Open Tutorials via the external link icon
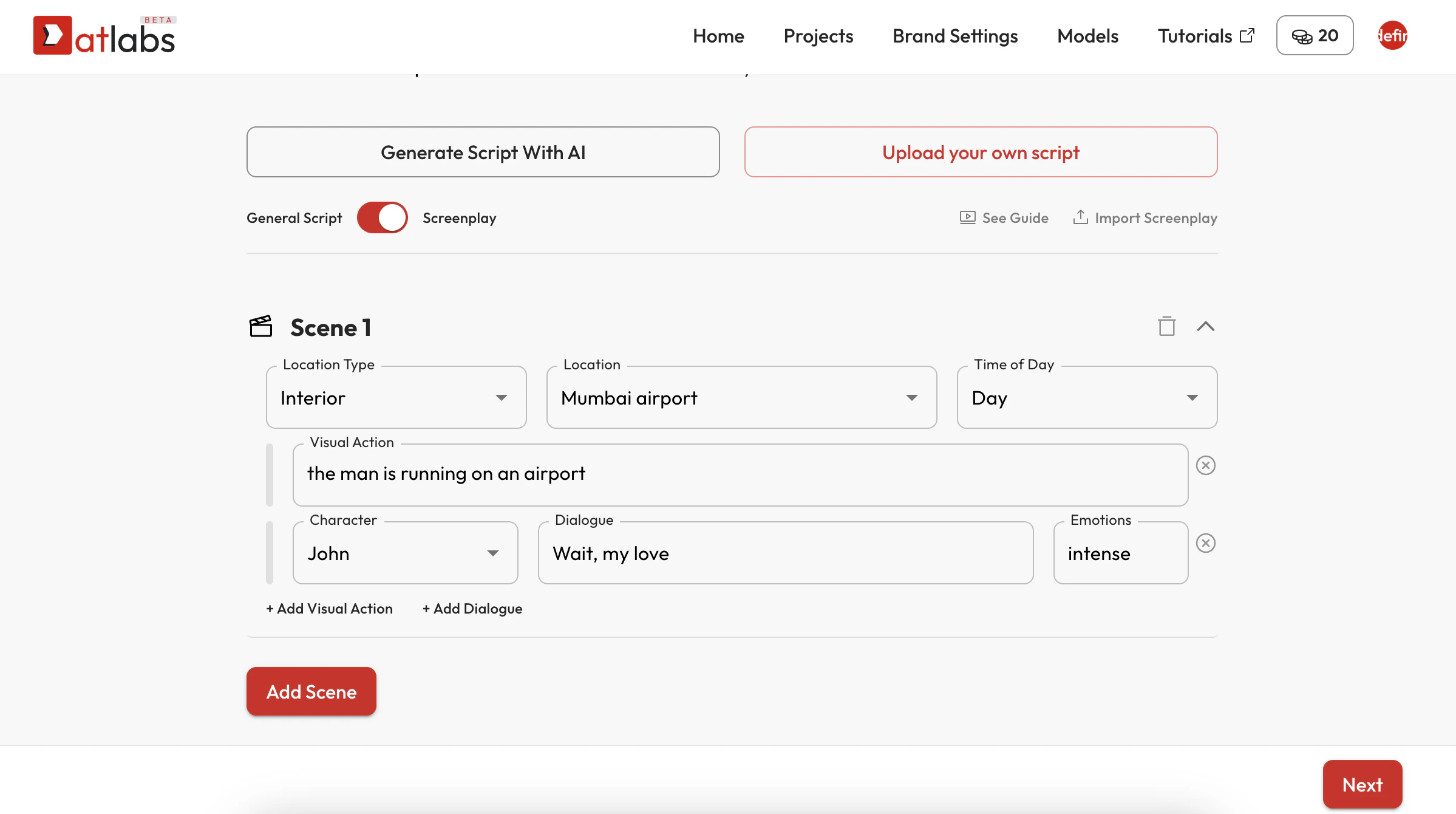Image resolution: width=1456 pixels, height=814 pixels. pos(1247,35)
